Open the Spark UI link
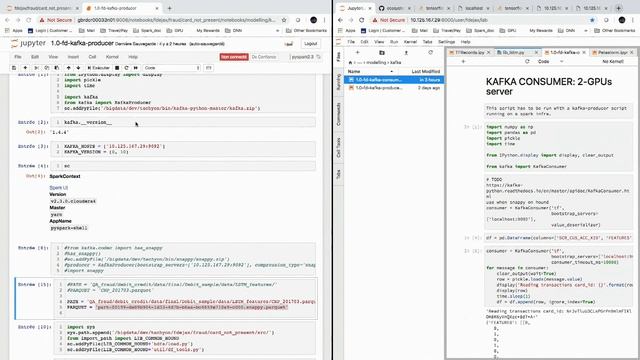 tap(59, 188)
